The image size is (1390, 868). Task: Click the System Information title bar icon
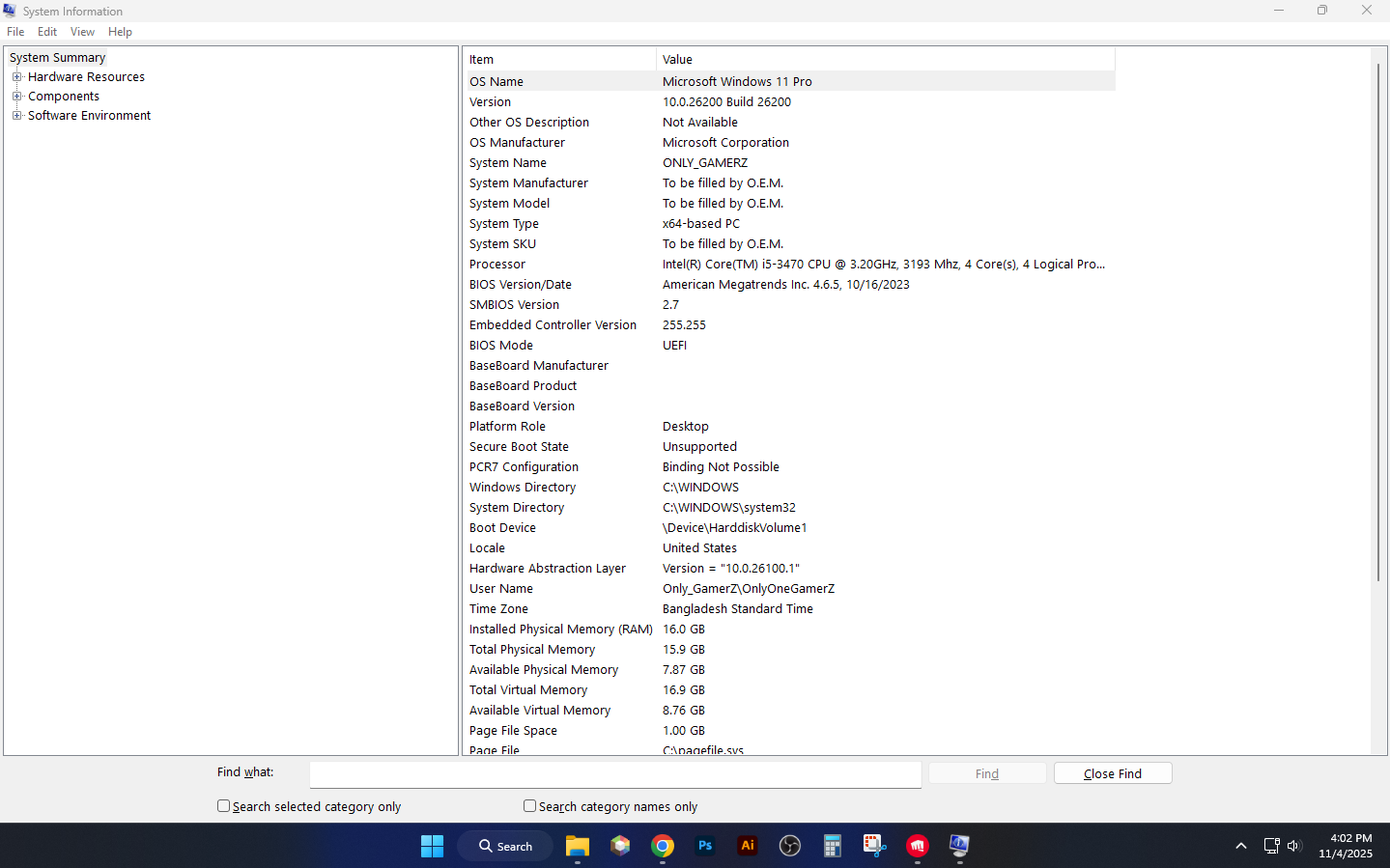click(10, 11)
